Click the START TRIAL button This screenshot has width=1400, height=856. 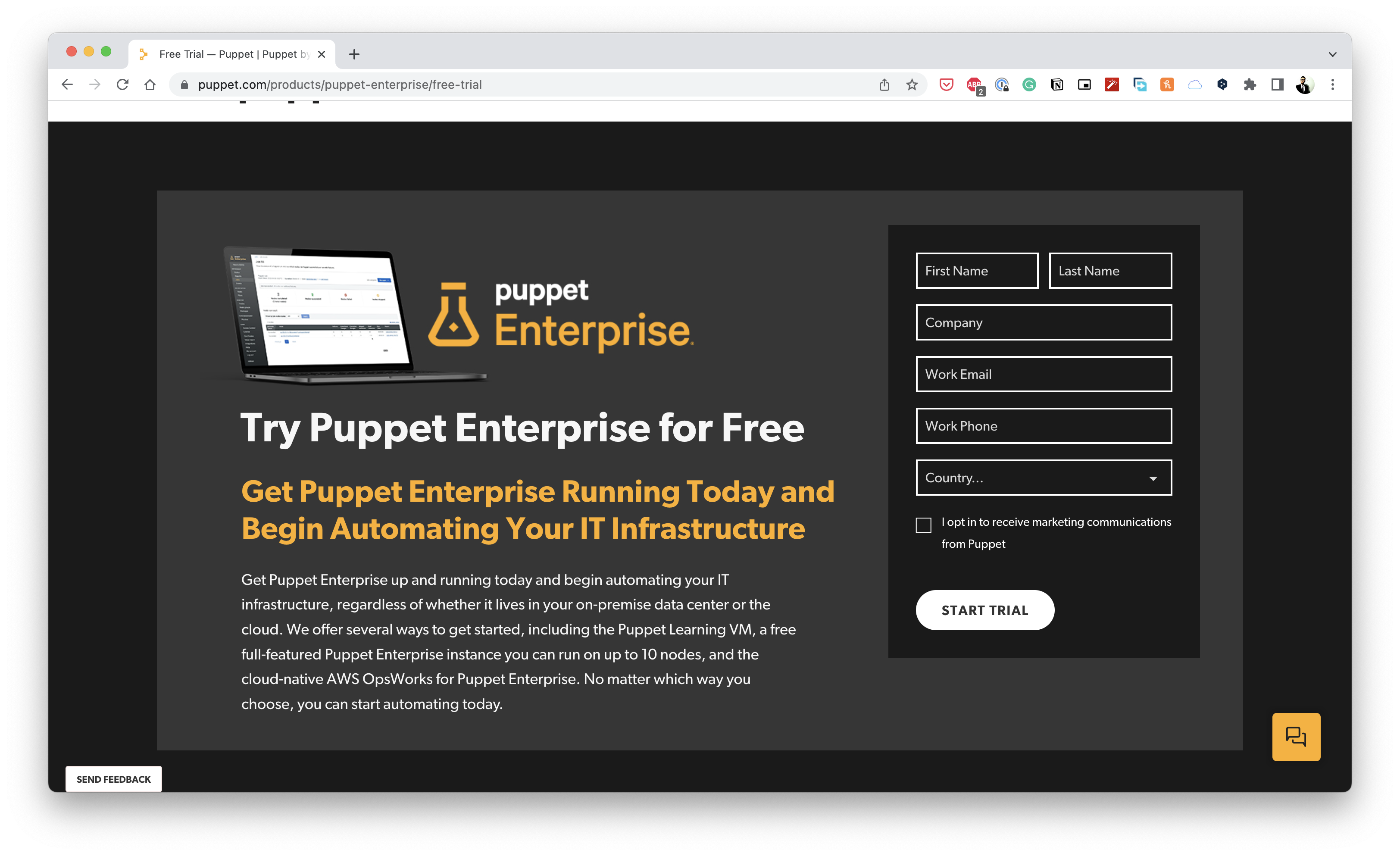tap(984, 610)
